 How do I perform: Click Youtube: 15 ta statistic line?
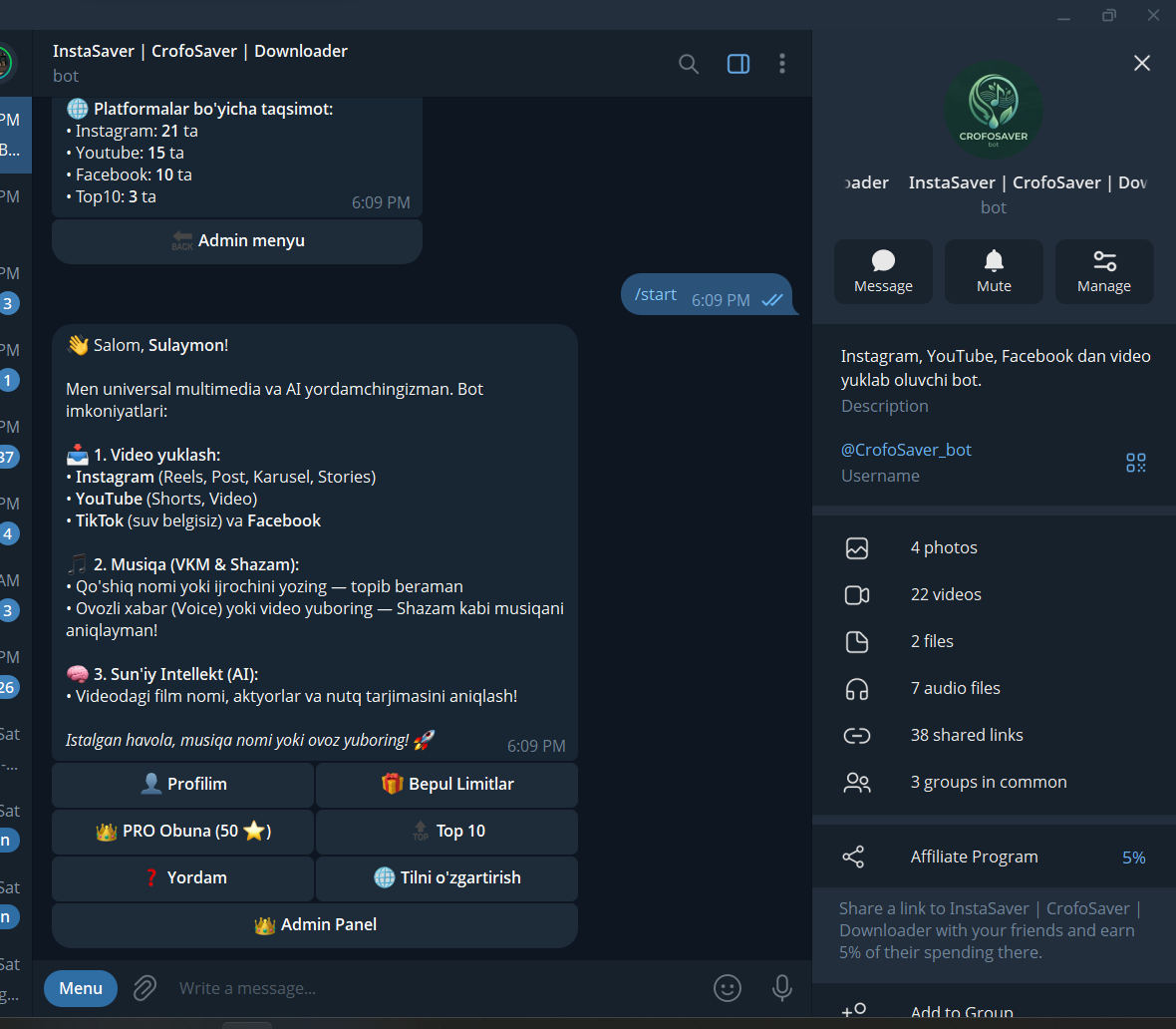pyautogui.click(x=126, y=153)
